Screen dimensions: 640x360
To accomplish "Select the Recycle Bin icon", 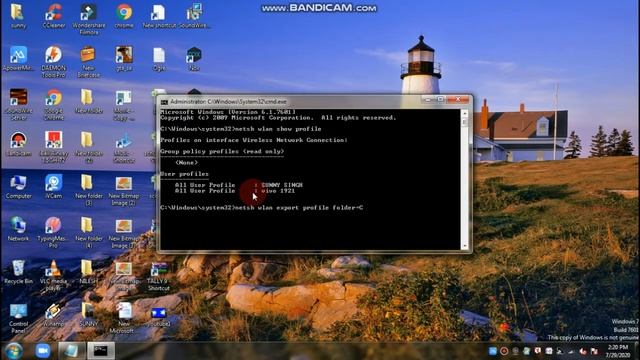I will [x=18, y=271].
